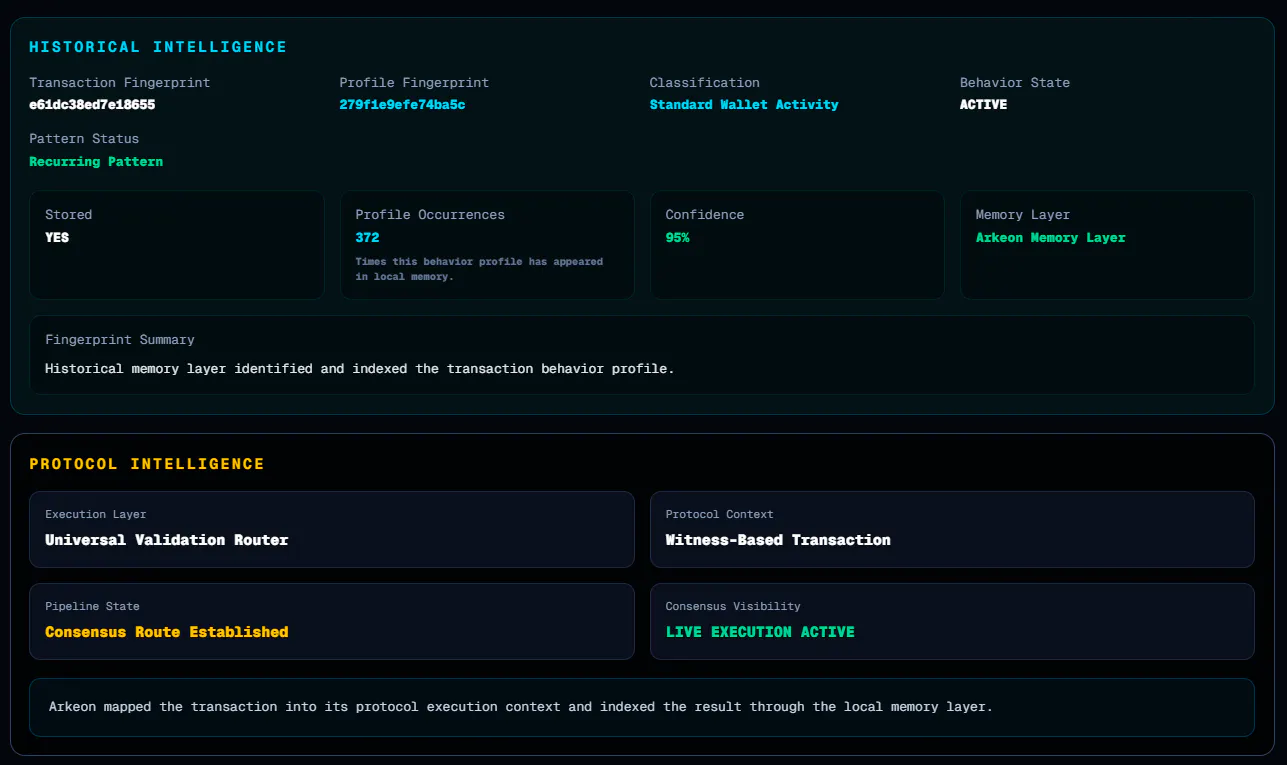Click the LIVE EXECUTION ACTIVE status

[x=760, y=632]
